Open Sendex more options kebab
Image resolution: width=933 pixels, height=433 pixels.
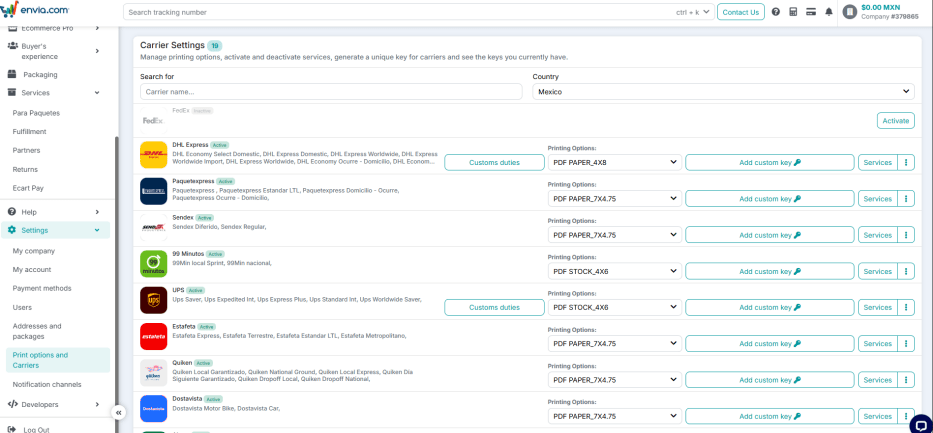click(x=906, y=235)
